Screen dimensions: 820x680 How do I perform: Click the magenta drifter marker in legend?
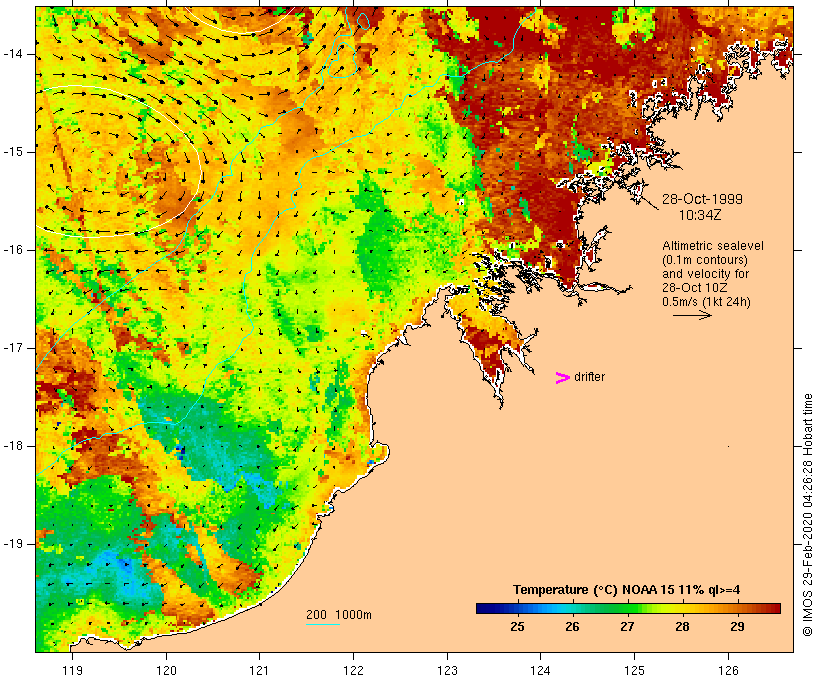(x=563, y=378)
